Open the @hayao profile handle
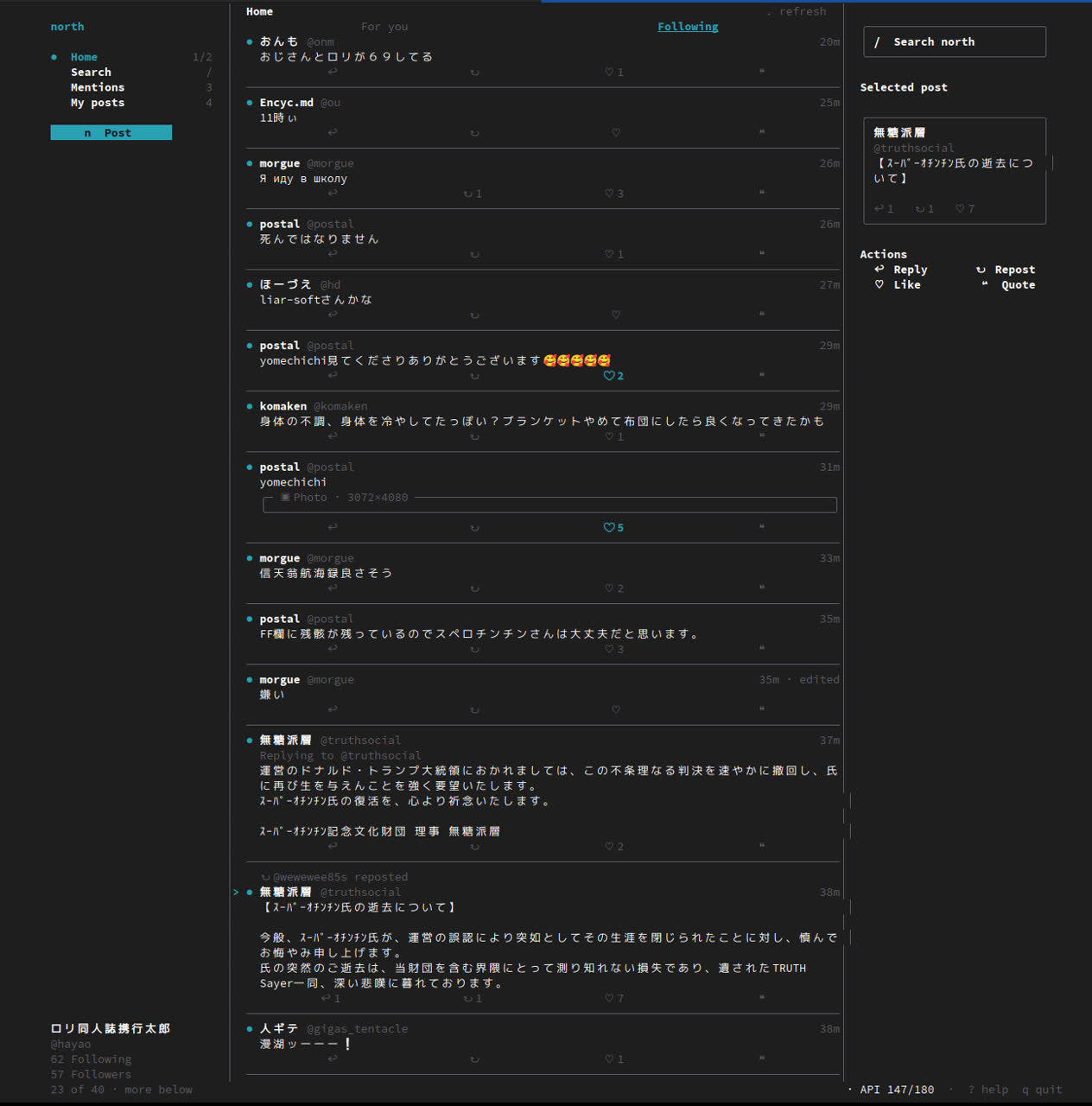The image size is (1092, 1106). 71,1044
